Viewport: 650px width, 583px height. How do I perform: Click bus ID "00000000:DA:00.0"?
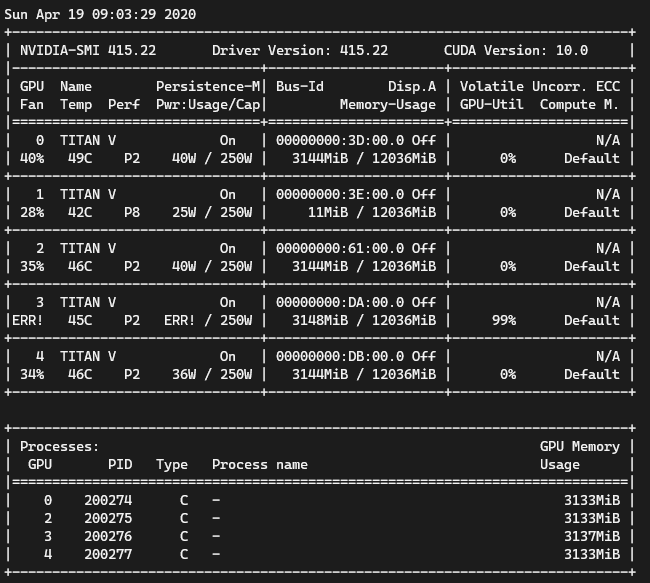pyautogui.click(x=340, y=302)
